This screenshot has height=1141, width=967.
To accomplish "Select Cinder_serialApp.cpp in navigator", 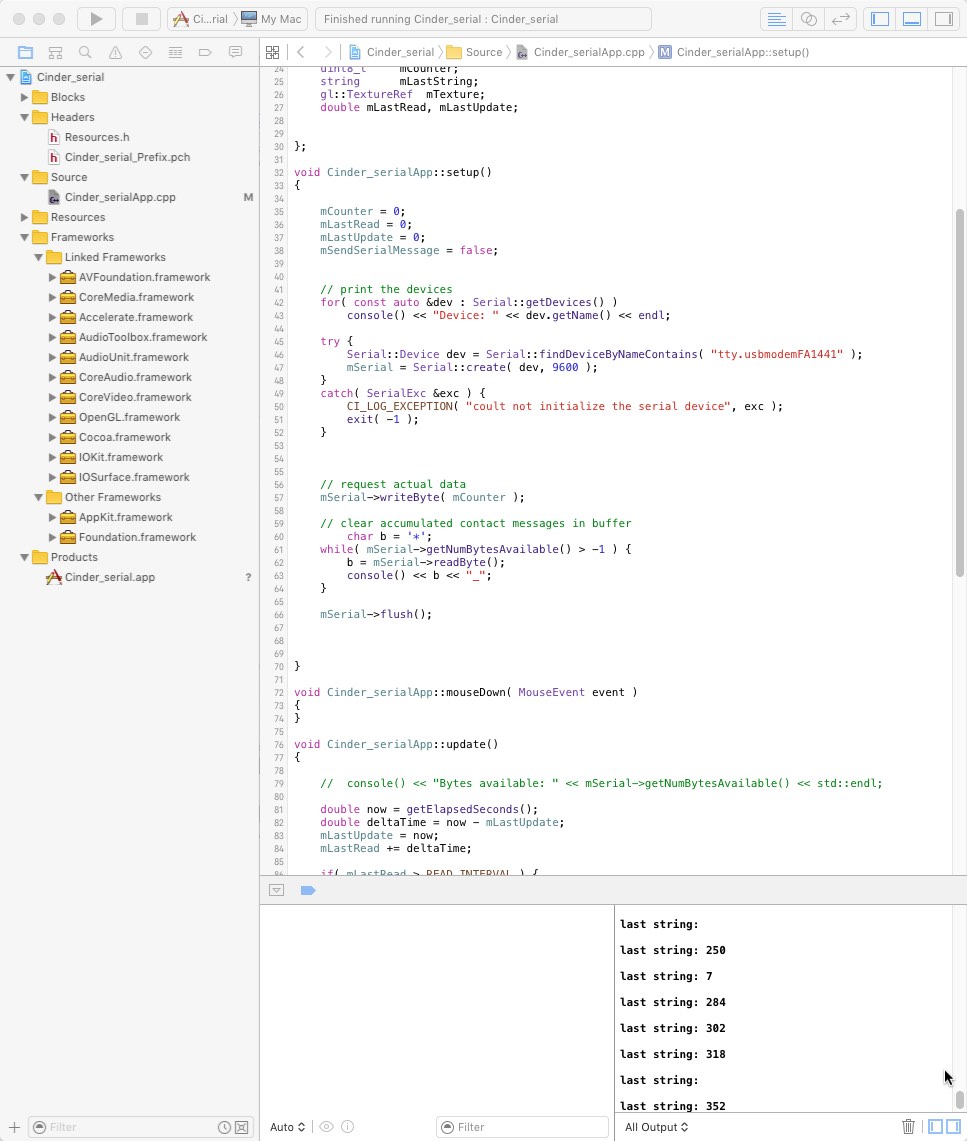I will coord(120,197).
